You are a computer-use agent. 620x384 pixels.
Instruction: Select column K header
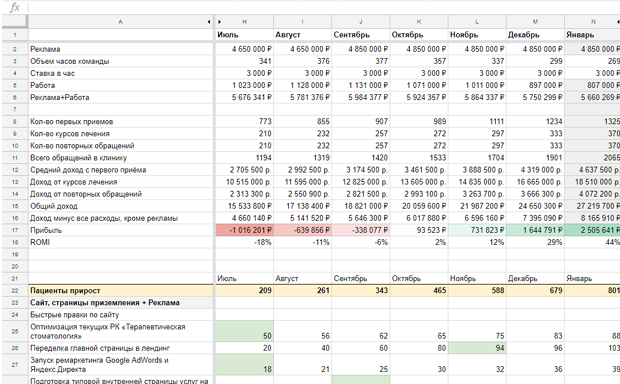pos(419,22)
